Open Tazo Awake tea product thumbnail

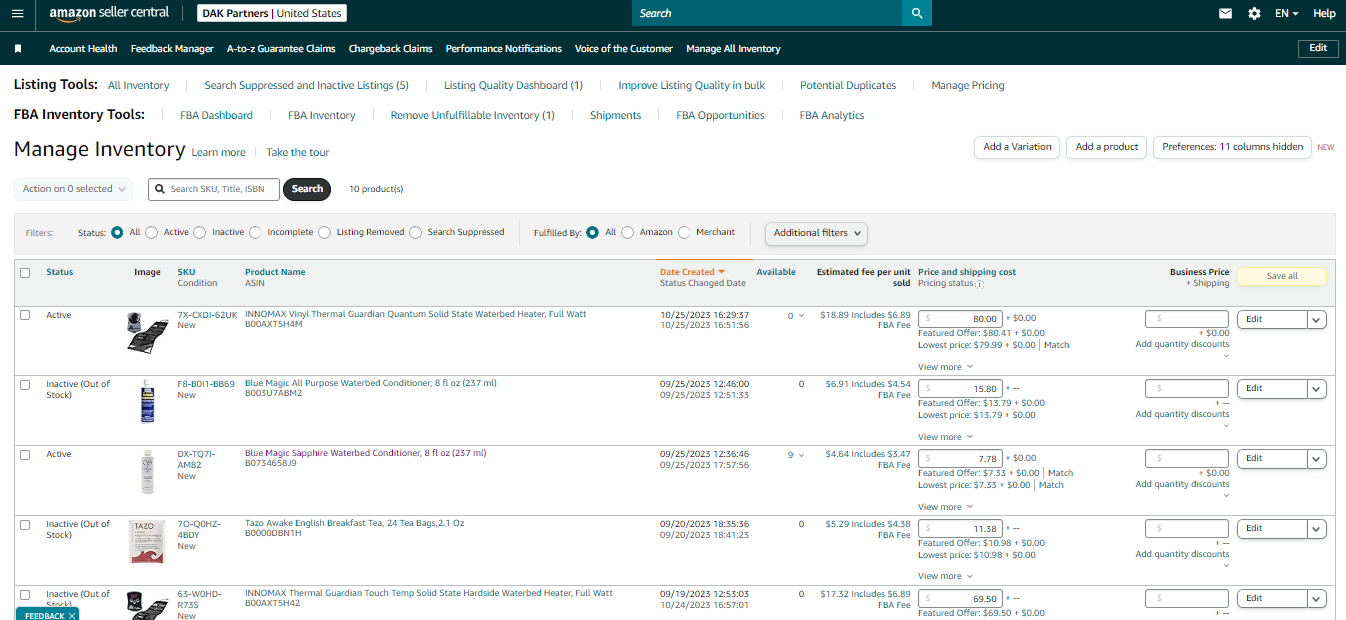(x=147, y=541)
